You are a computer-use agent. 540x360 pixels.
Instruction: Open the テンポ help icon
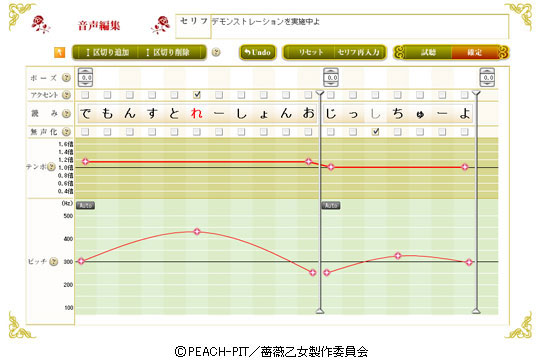tap(51, 167)
